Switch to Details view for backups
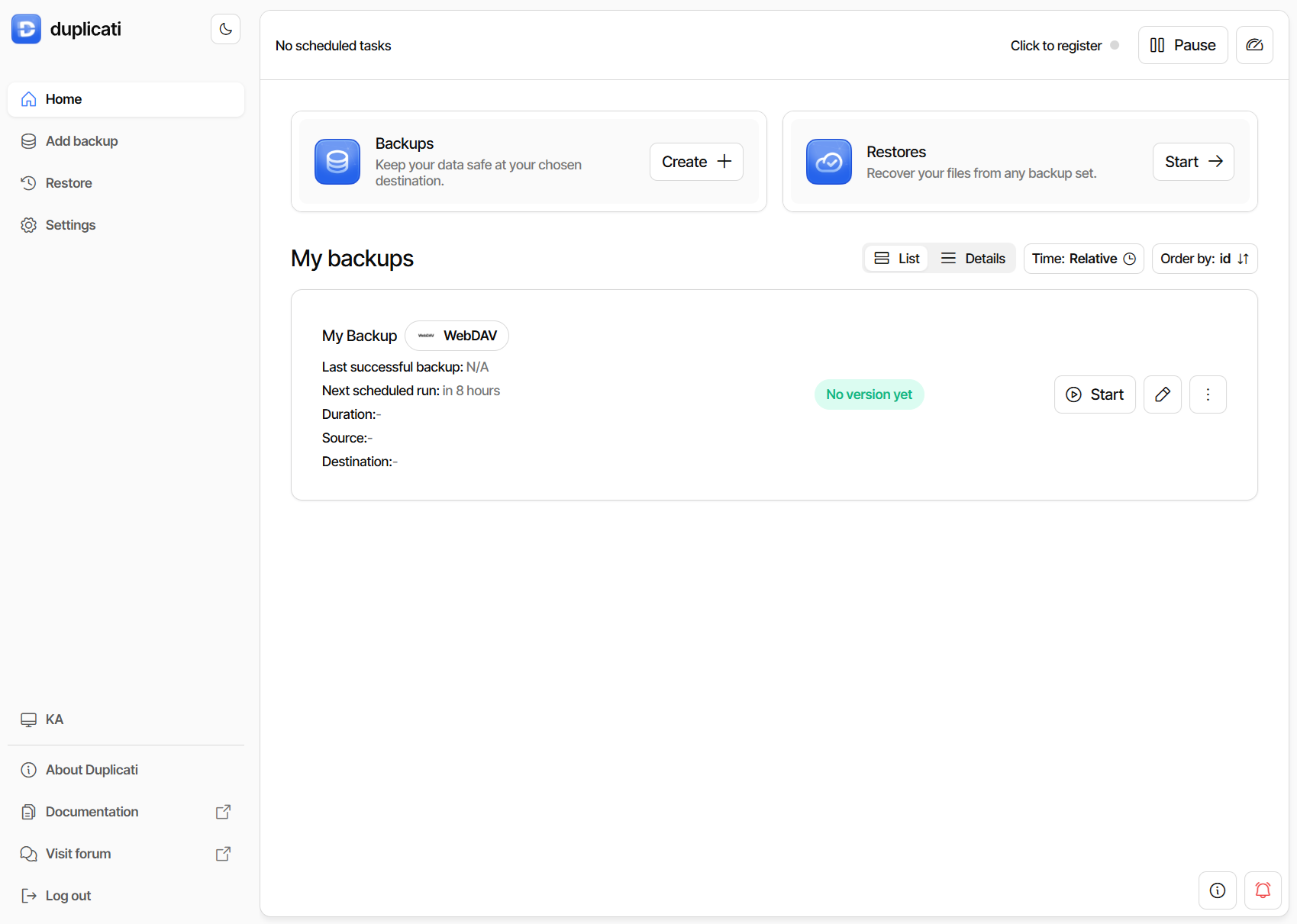The height and width of the screenshot is (924, 1297). 973,258
